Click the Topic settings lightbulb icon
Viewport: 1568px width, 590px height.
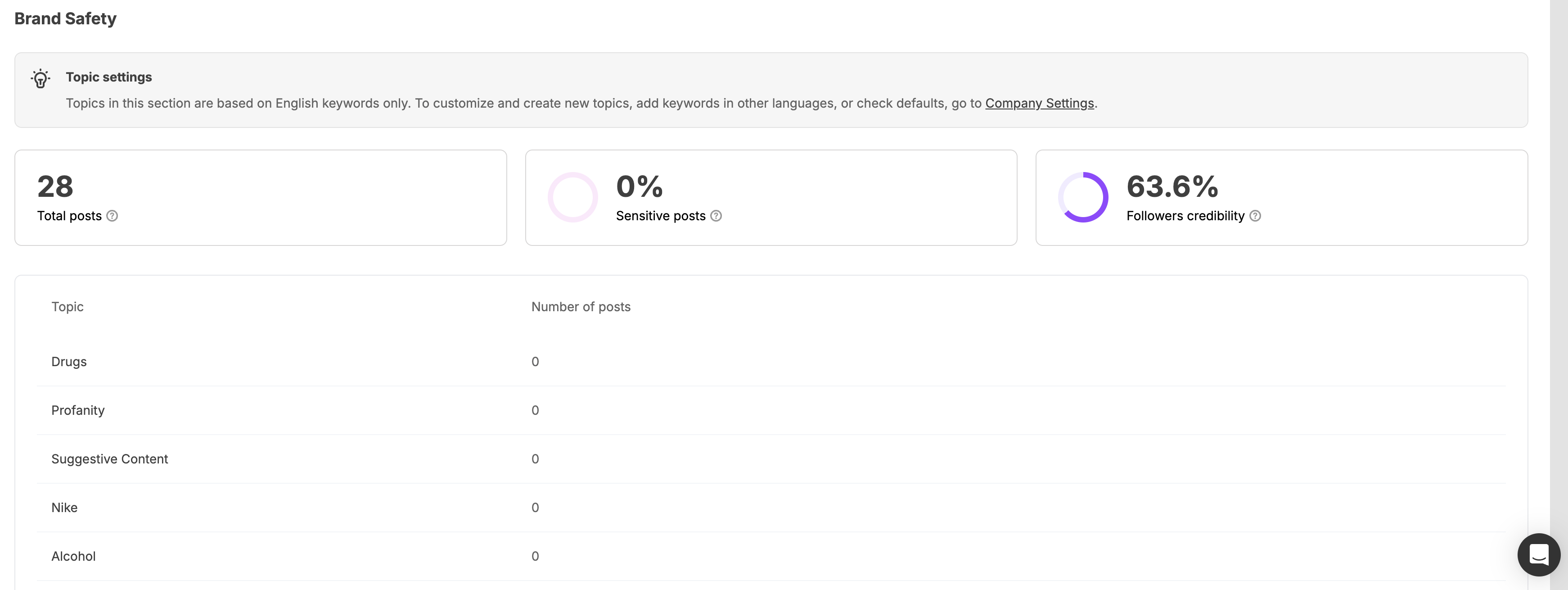[40, 78]
